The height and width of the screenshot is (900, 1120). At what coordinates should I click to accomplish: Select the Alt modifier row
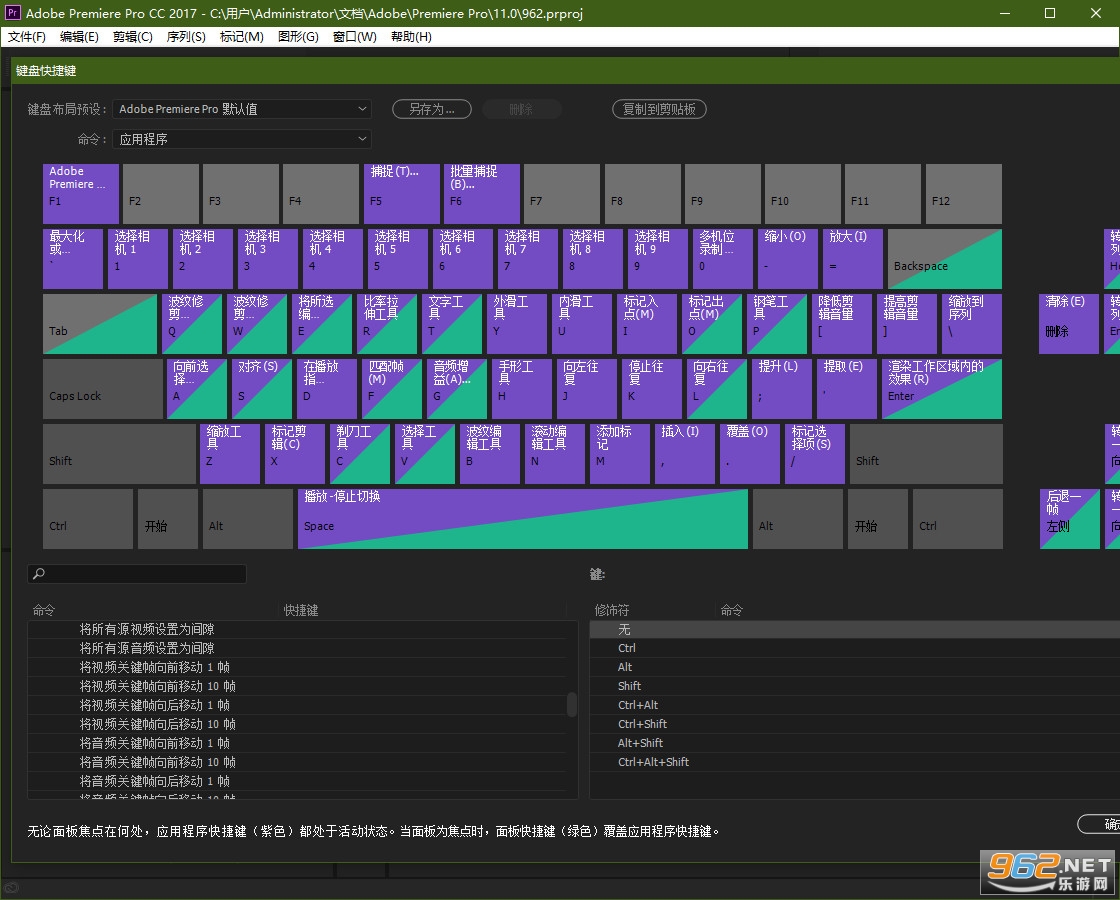[854, 667]
